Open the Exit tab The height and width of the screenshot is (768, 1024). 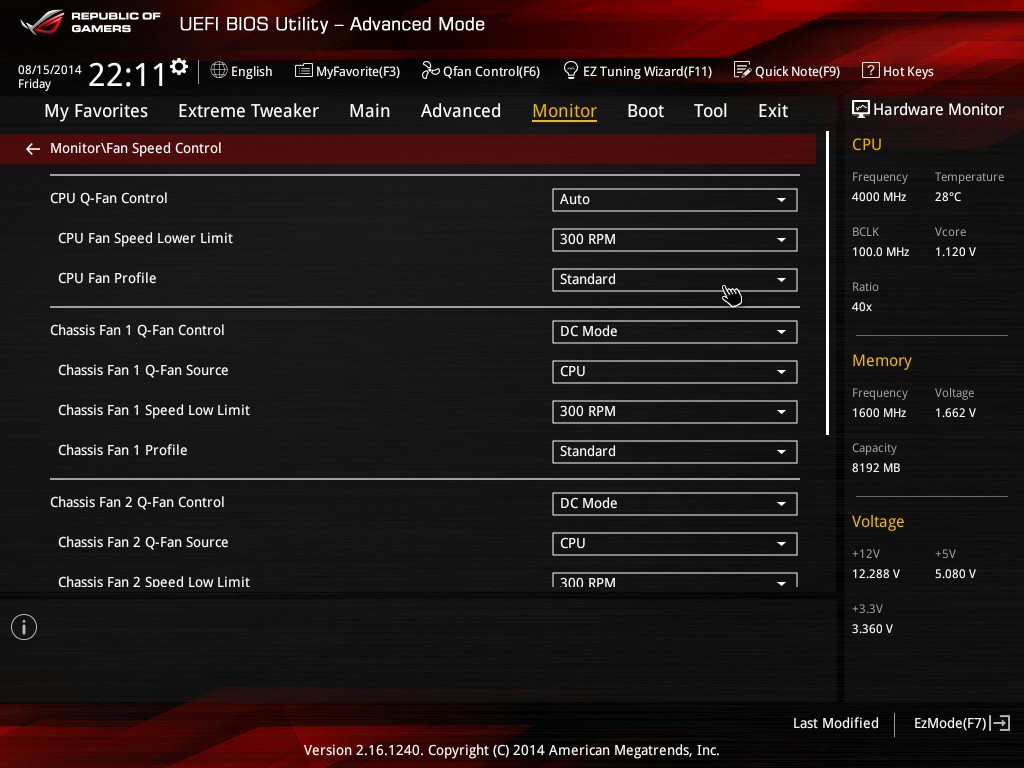[x=773, y=111]
